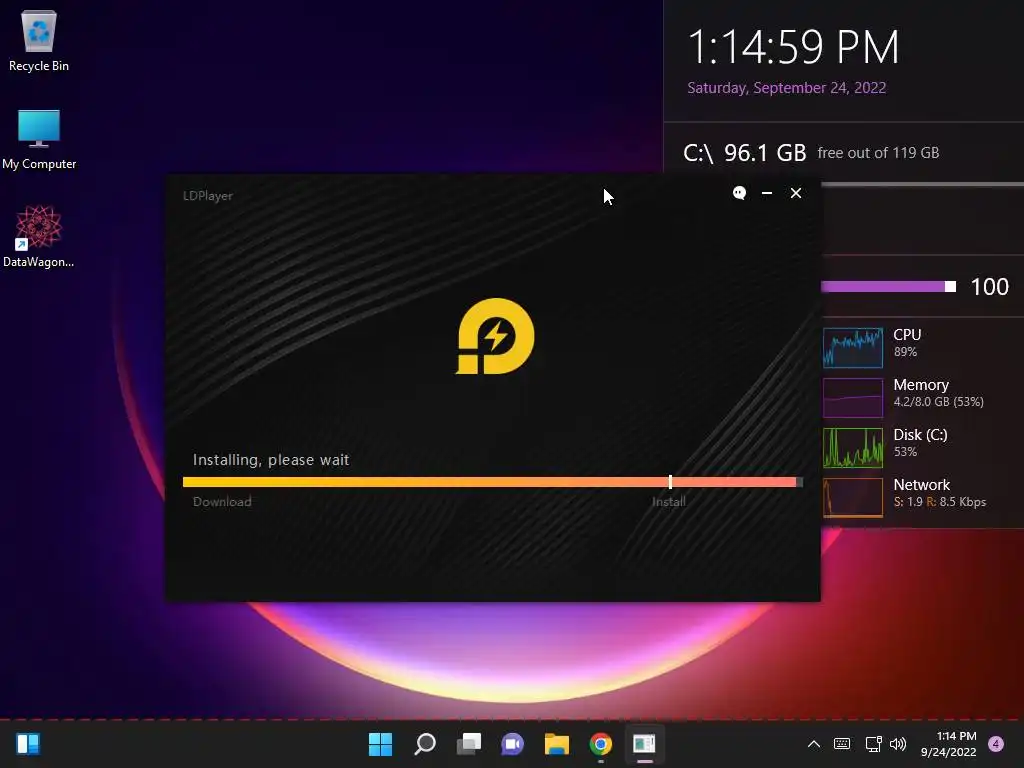Click the date Saturday, September 24, 2022
The image size is (1024, 768).
pos(786,88)
